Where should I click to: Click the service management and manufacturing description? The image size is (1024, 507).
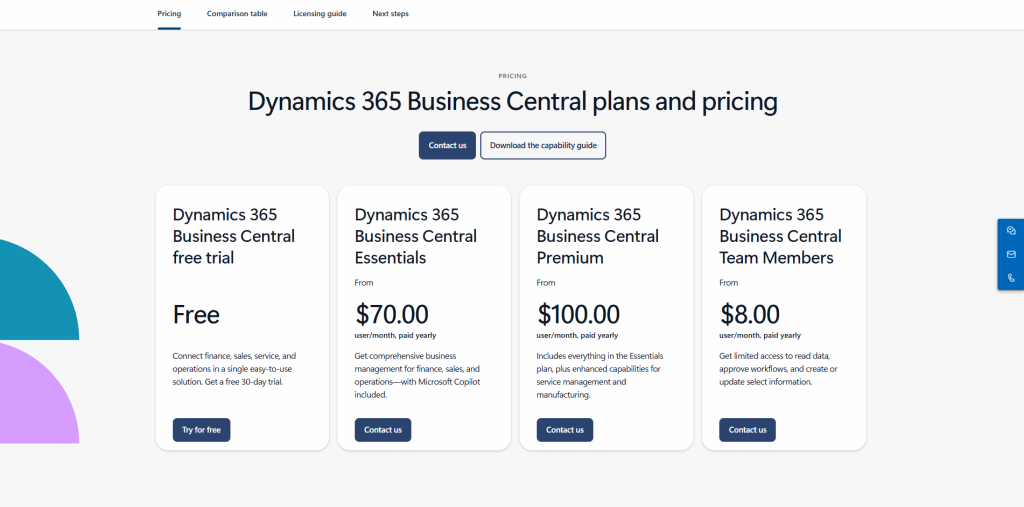coord(600,375)
